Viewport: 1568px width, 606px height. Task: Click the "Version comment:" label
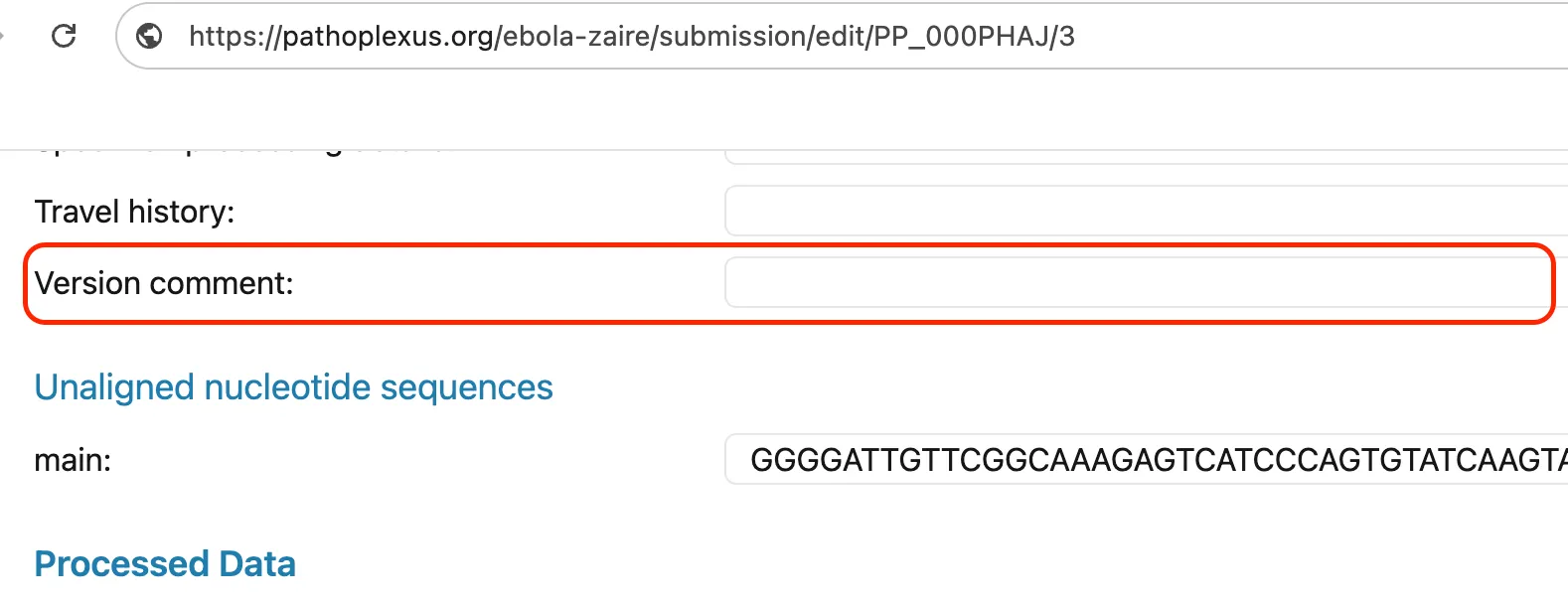point(164,283)
